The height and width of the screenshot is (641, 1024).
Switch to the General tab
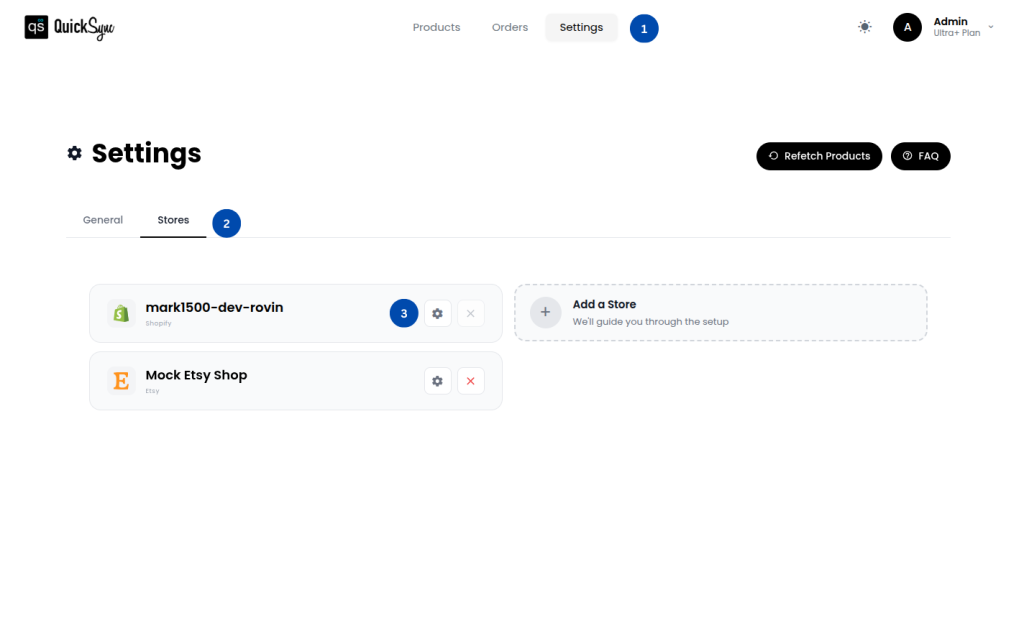(x=103, y=220)
